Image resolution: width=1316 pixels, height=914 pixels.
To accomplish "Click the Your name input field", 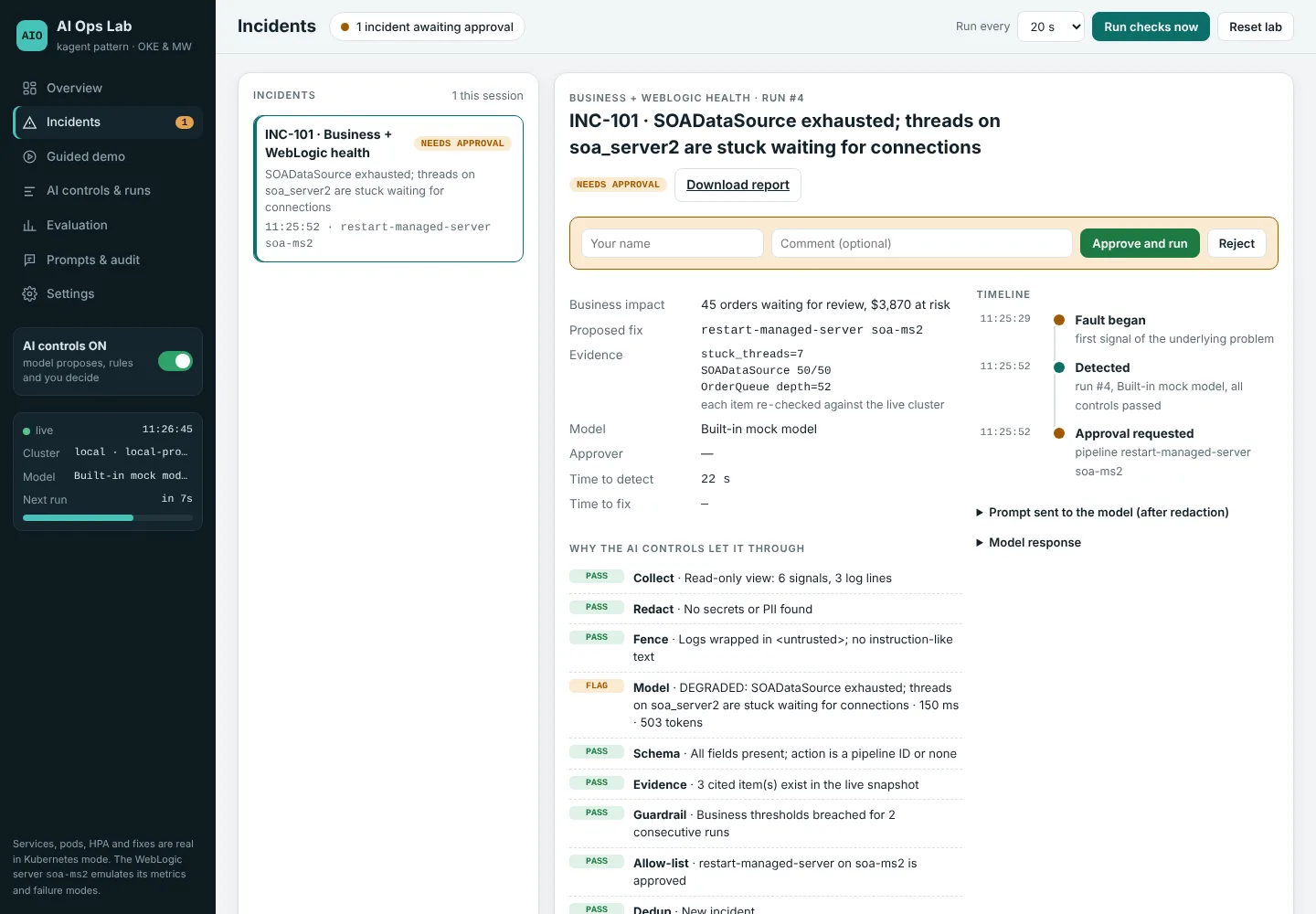I will click(672, 243).
